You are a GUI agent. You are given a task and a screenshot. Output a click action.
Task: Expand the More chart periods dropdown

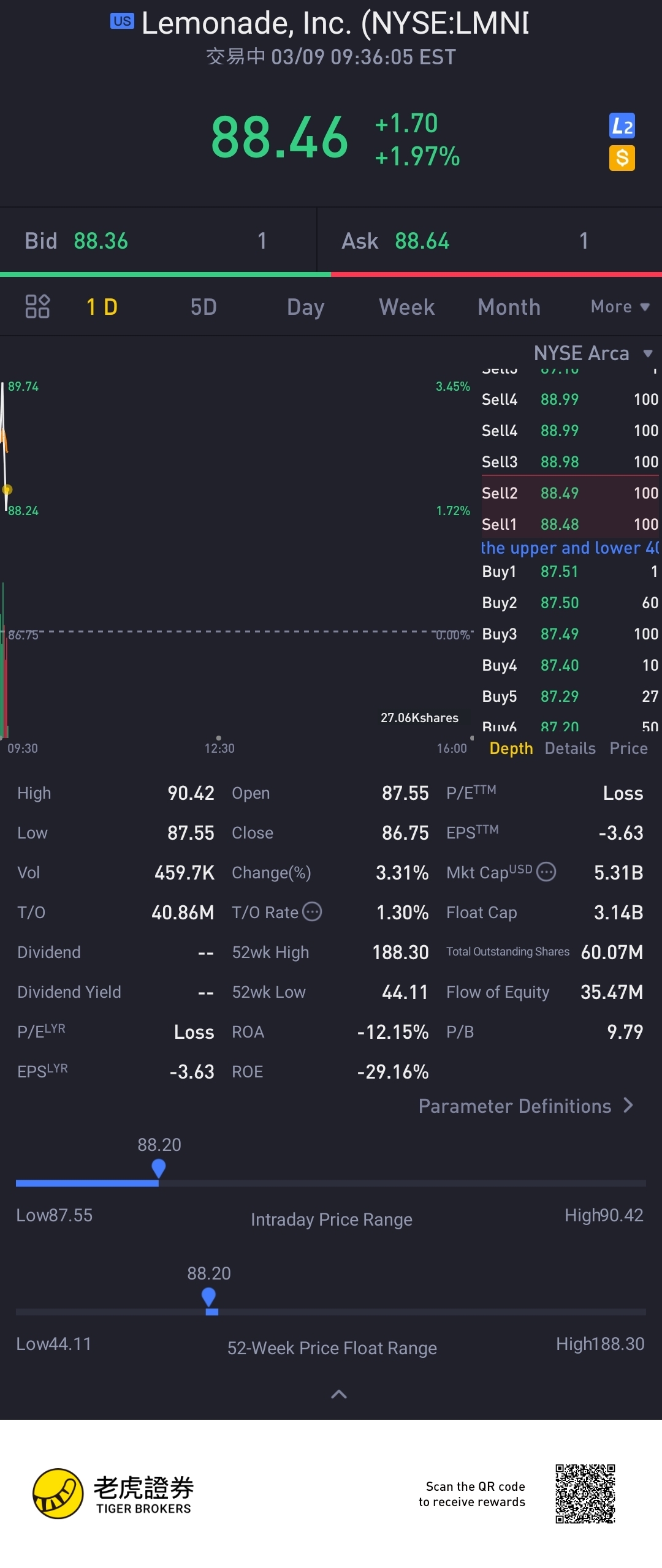(619, 306)
